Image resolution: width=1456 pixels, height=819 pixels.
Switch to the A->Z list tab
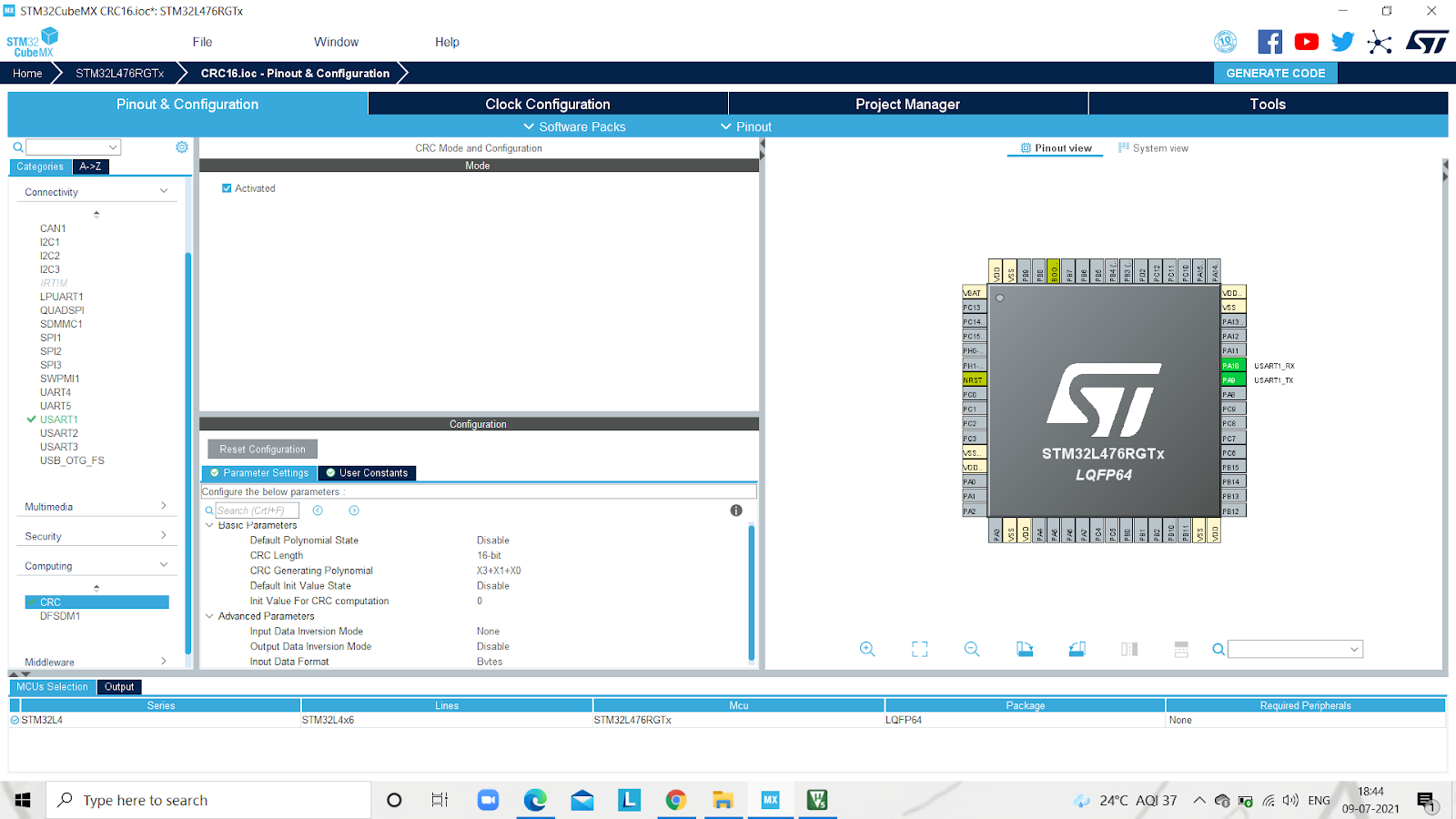90,167
